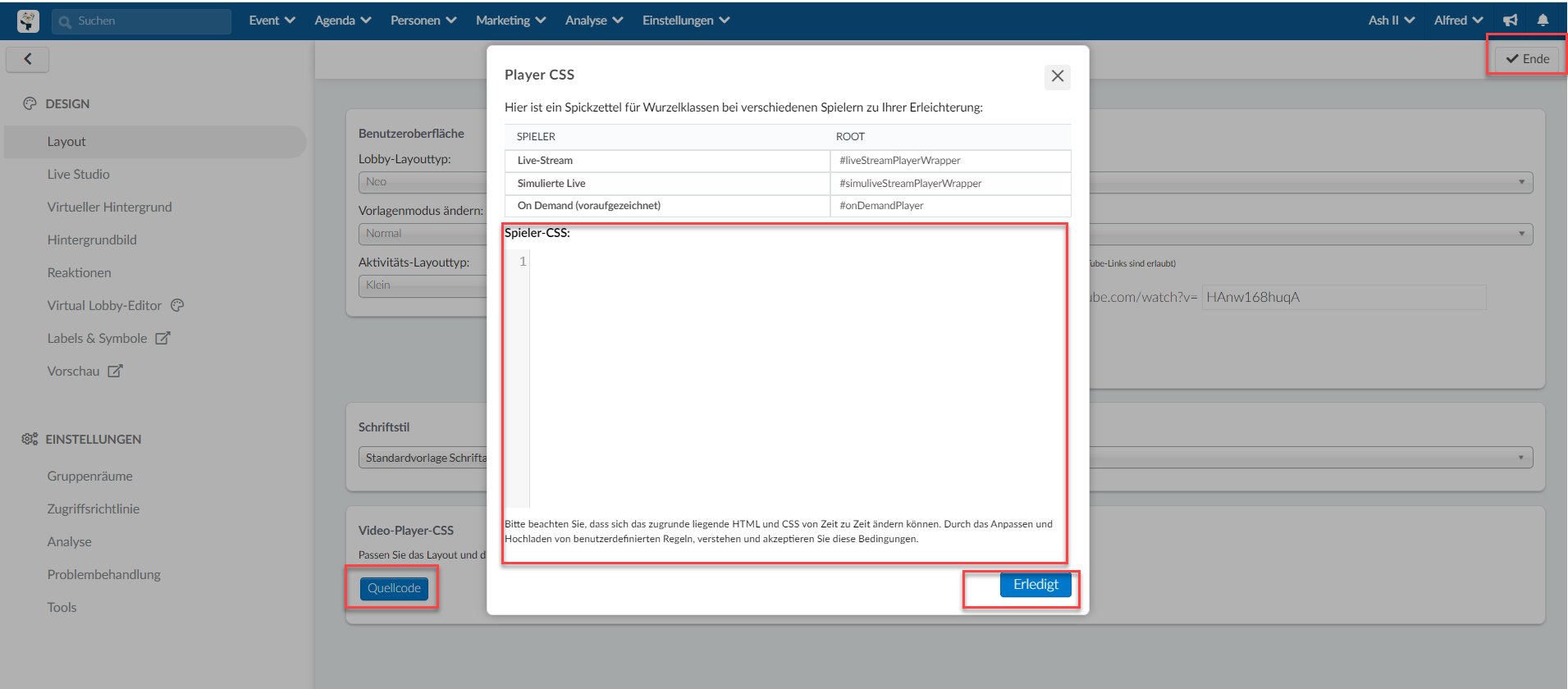
Task: Open Live Studio in the sidebar
Action: (x=78, y=174)
